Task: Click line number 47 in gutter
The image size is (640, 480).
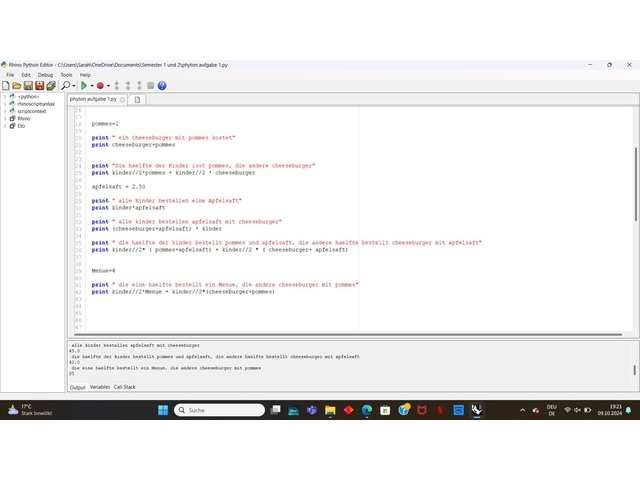Action: point(78,327)
